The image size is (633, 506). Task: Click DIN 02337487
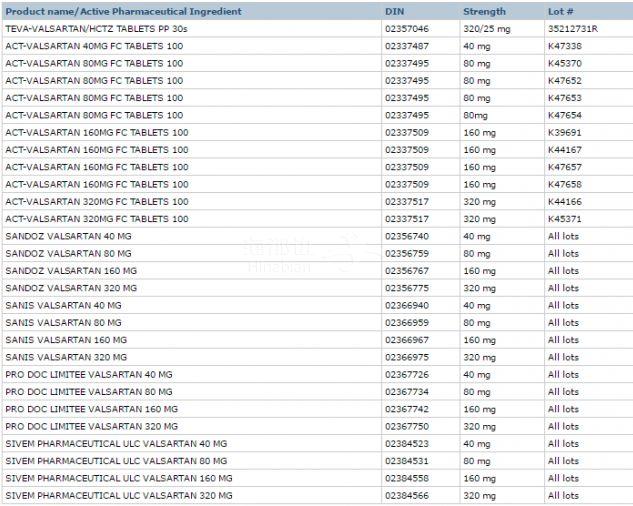click(407, 46)
